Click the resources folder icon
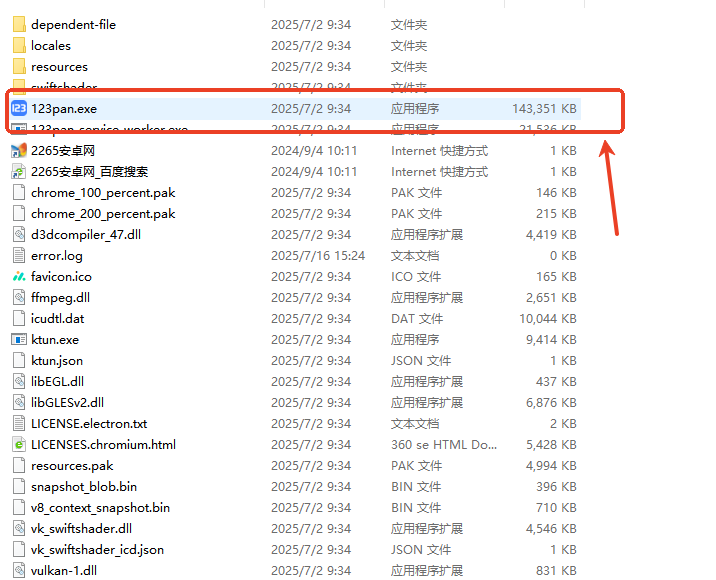 point(19,67)
